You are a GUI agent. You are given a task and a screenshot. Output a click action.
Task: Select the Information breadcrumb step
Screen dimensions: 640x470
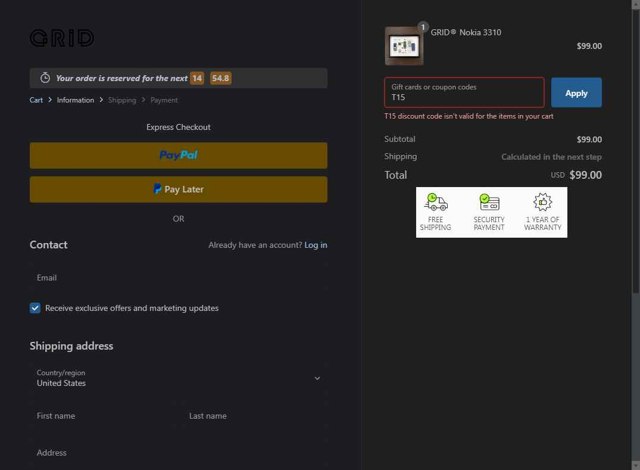(x=75, y=100)
